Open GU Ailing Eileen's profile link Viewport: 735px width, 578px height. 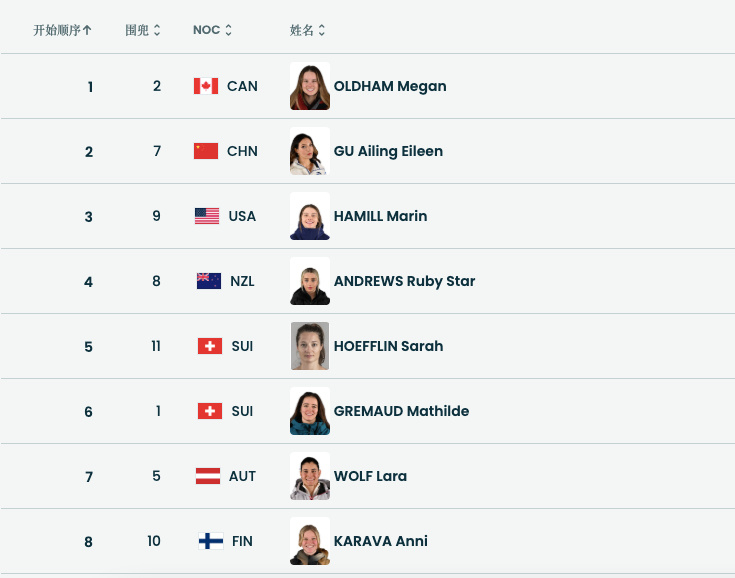(x=388, y=151)
